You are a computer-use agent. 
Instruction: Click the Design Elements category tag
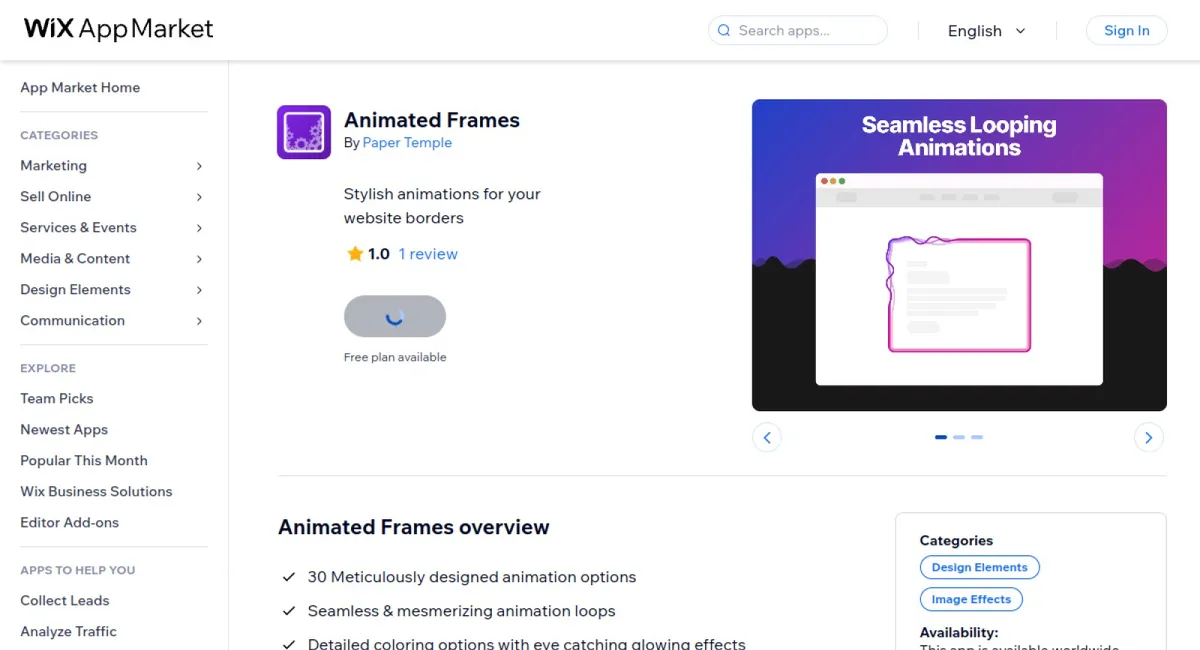tap(980, 567)
